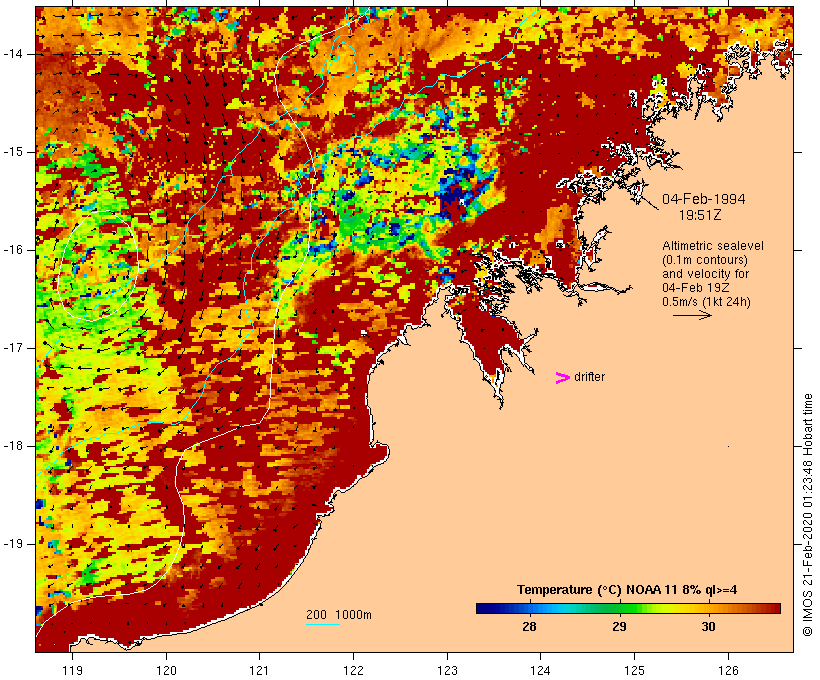Screen dimensions: 820x680
Task: Click the time label 19:51Z
Action: coord(700,215)
